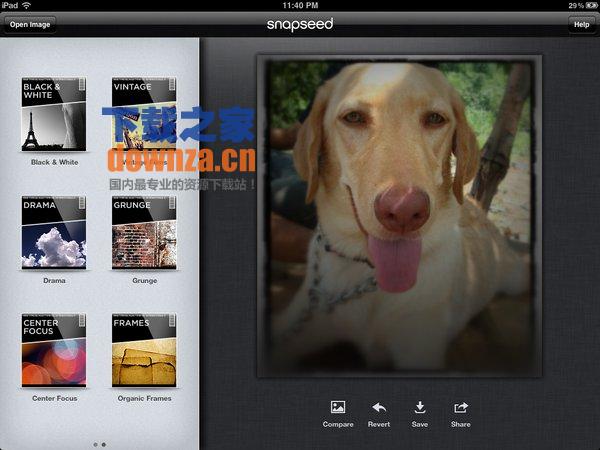Click the snapseed title logo
Viewport: 600px width, 450px height.
(300, 24)
